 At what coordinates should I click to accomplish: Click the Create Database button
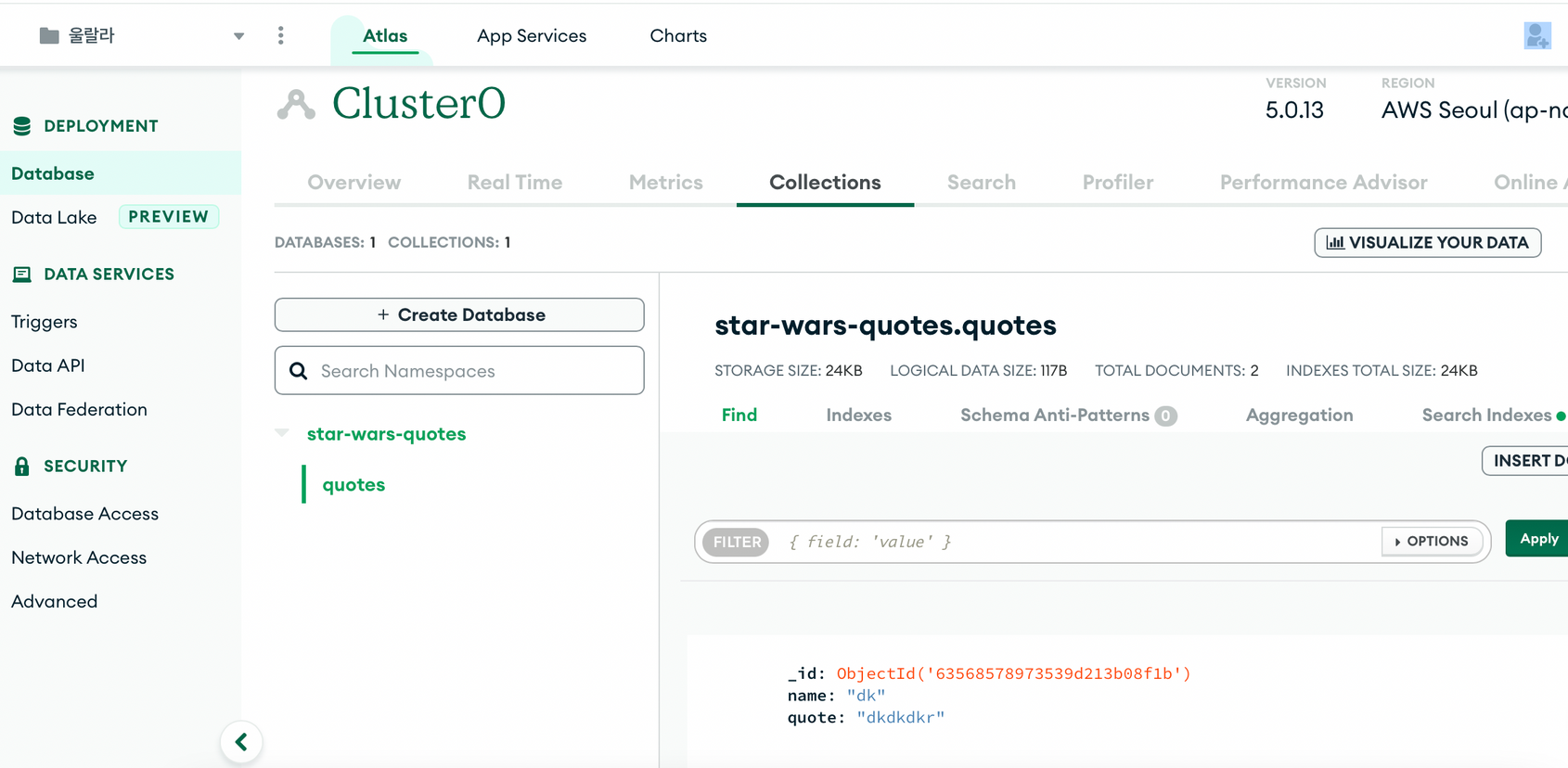[459, 314]
